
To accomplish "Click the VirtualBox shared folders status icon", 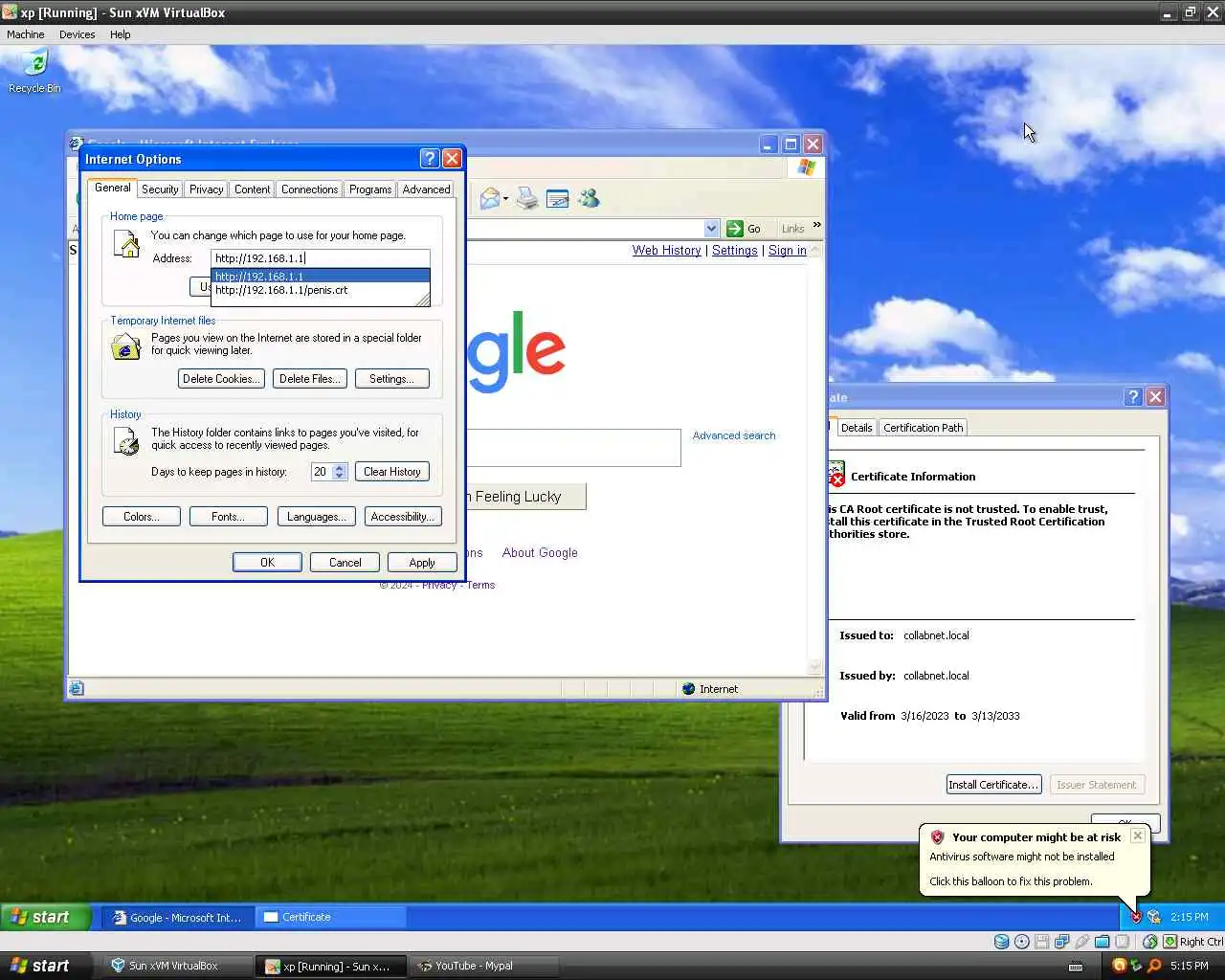I will pyautogui.click(x=1102, y=942).
